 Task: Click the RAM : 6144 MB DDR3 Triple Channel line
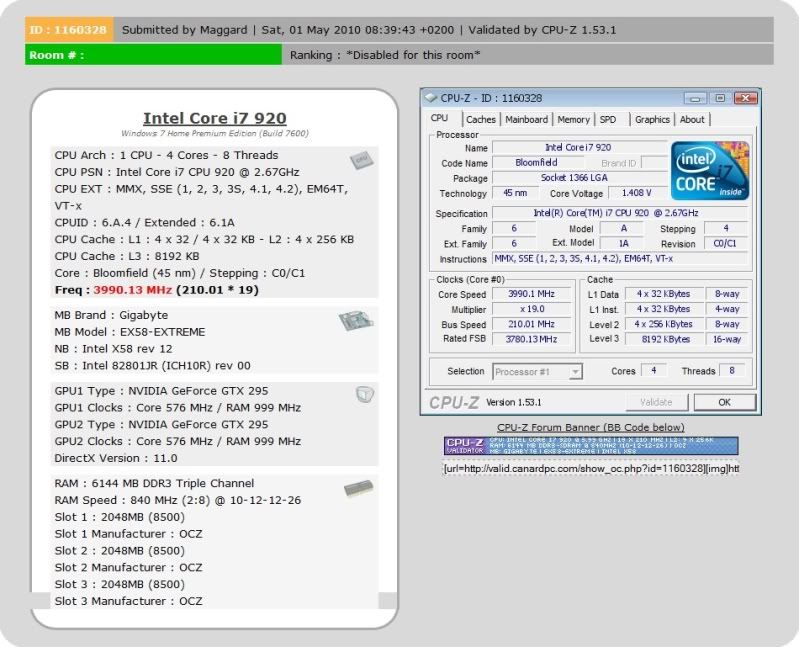pyautogui.click(x=154, y=483)
